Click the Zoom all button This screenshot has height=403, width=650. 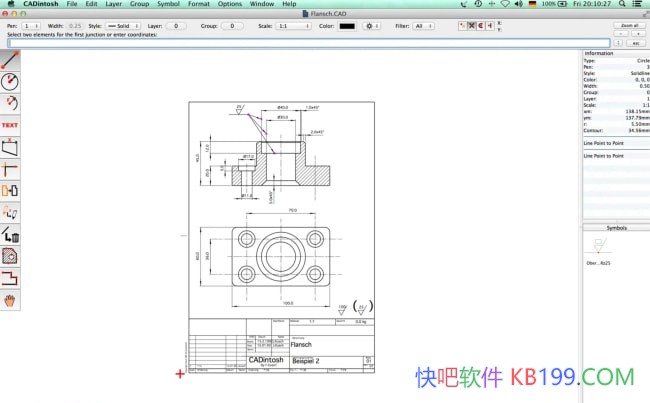pos(629,25)
